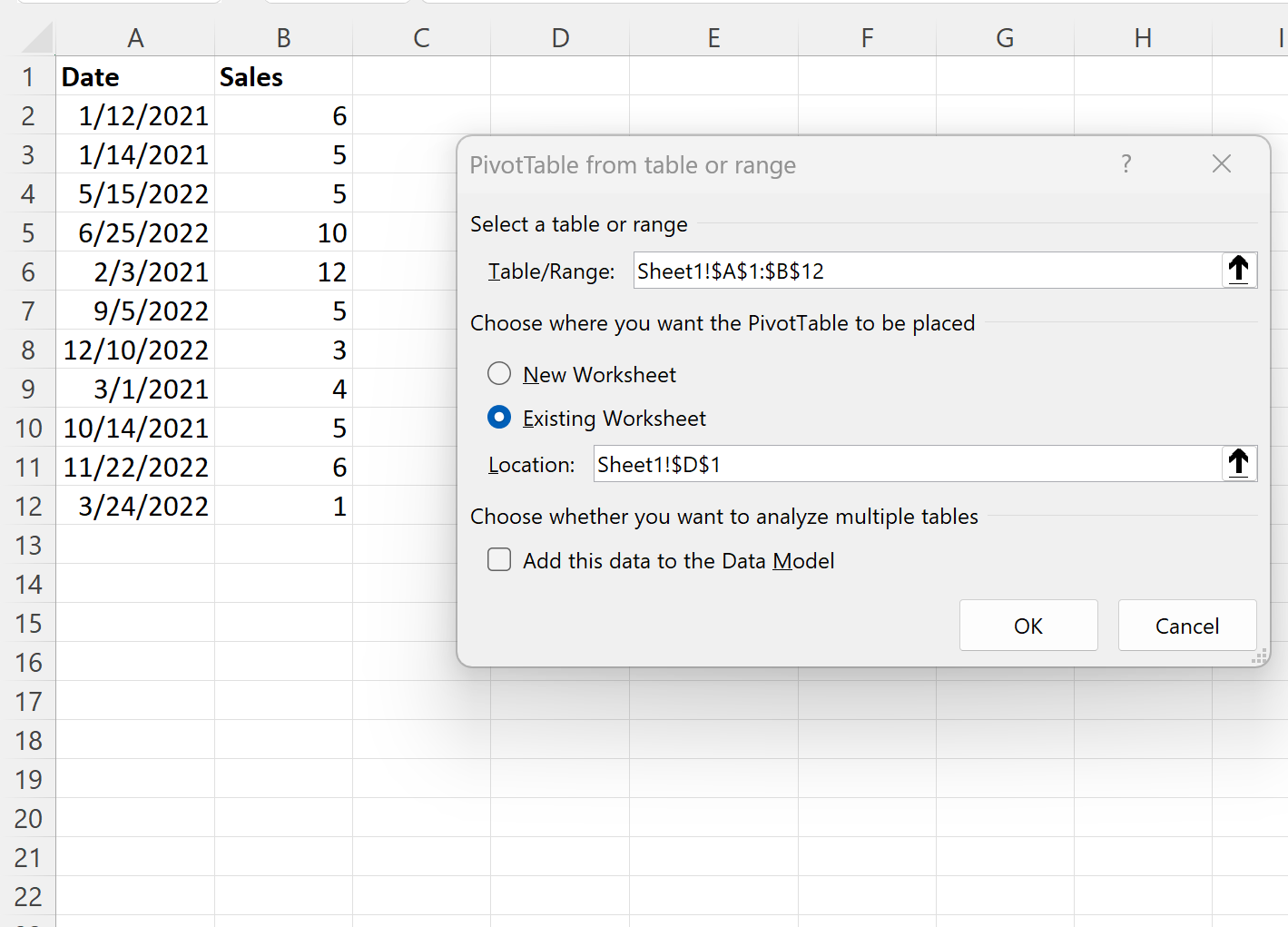Viewport: 1288px width, 927px height.
Task: Select row 20 header
Action: [28, 818]
